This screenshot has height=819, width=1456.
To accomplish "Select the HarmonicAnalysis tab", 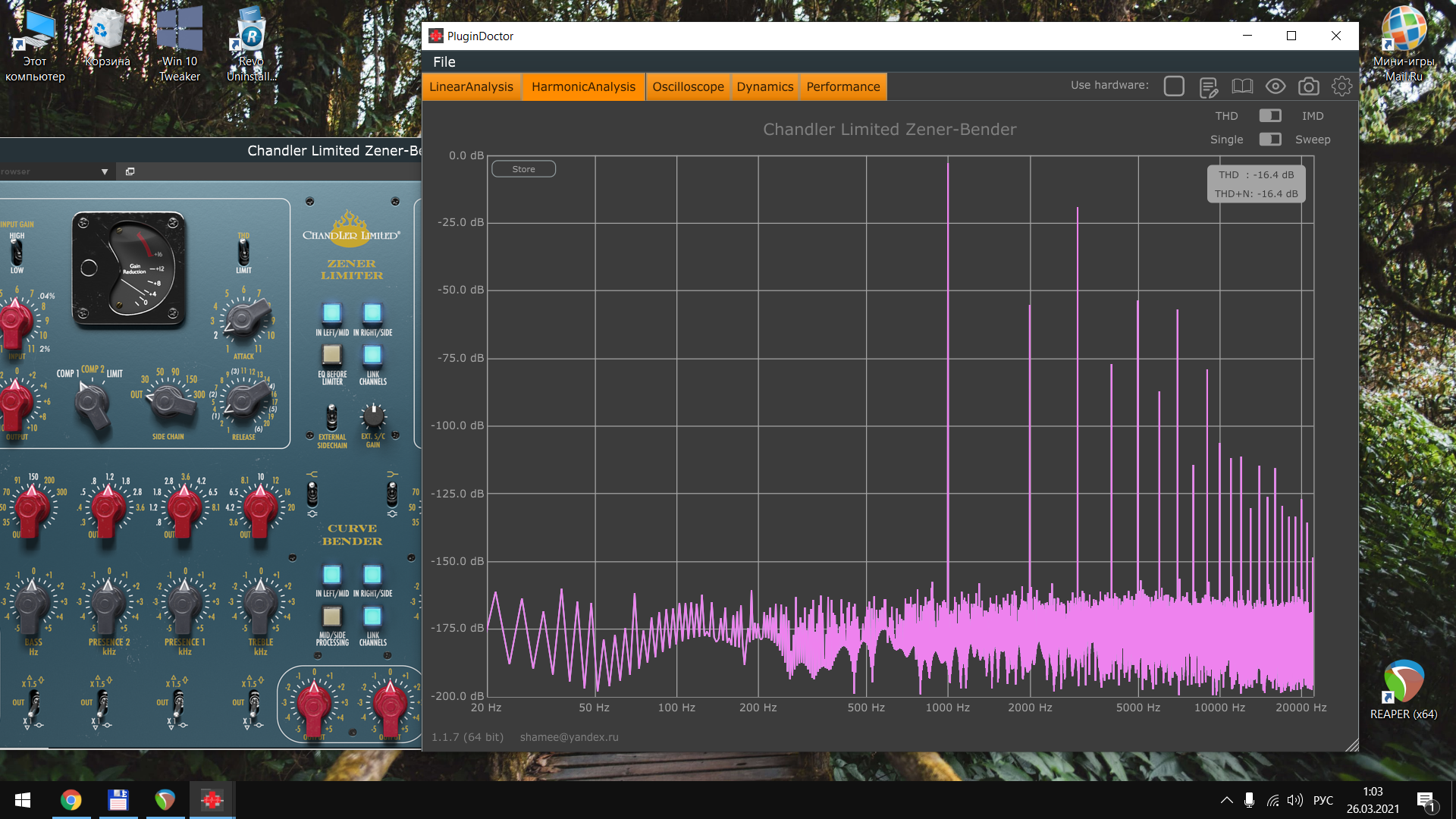I will point(583,86).
